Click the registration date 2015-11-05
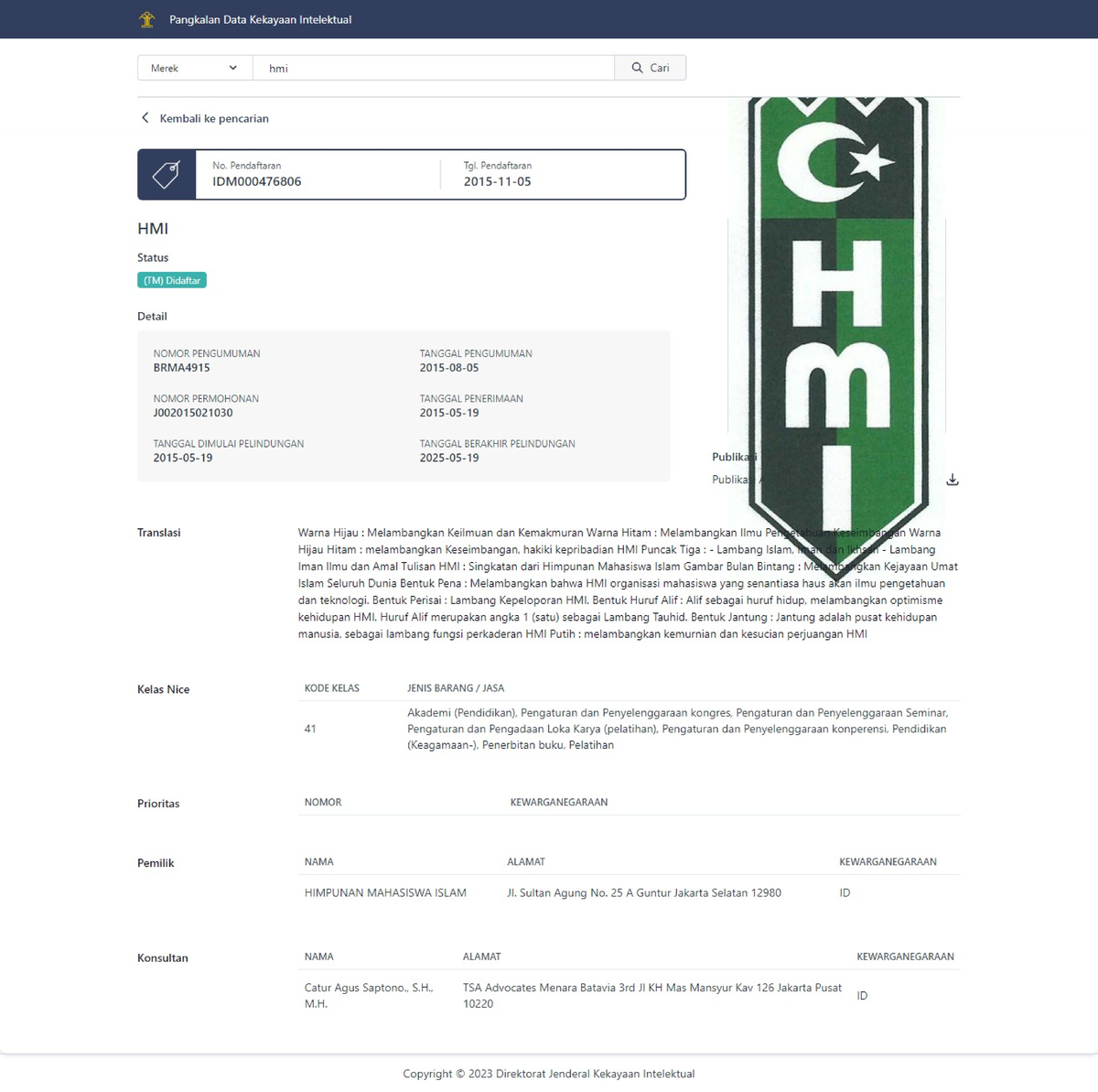 point(497,181)
